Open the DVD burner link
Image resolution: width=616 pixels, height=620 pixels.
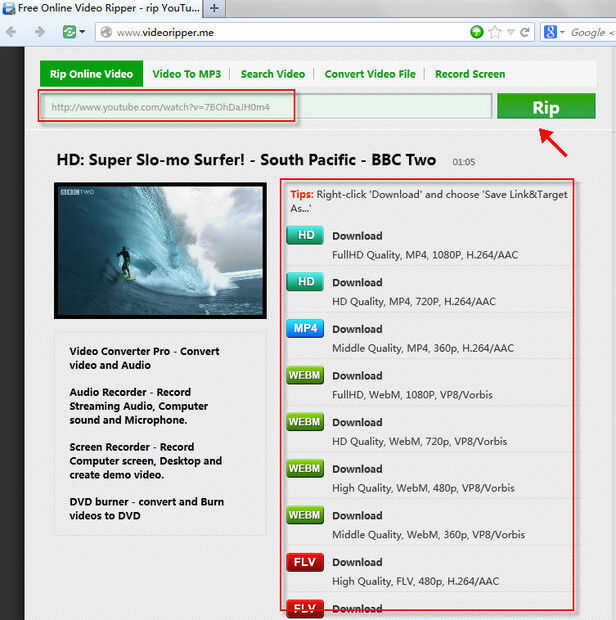coord(147,508)
